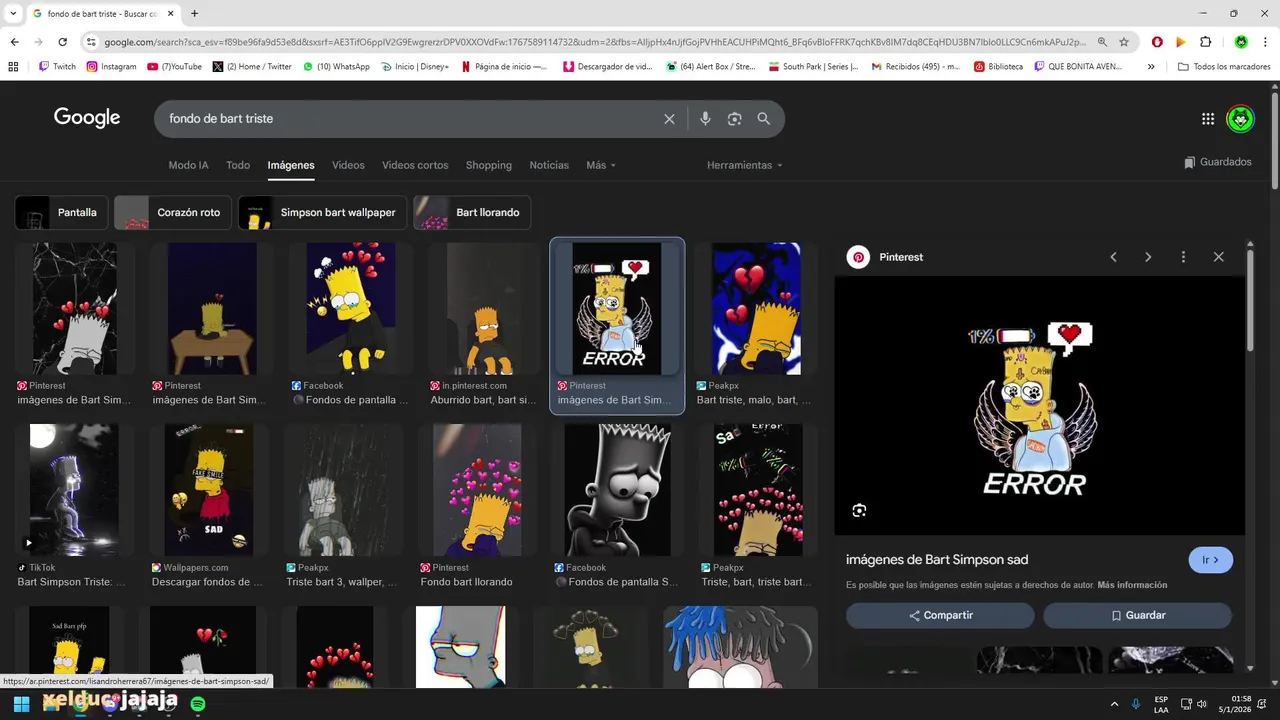Show more bookmarks with chevron
The height and width of the screenshot is (720, 1280).
(1151, 67)
